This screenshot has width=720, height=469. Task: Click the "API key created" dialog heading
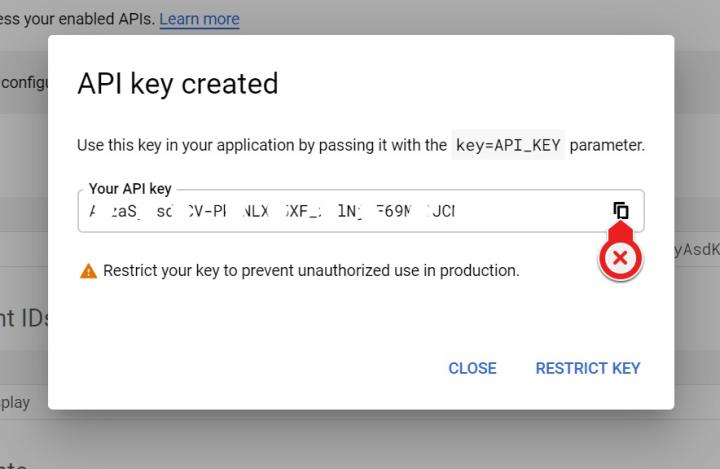pos(177,84)
